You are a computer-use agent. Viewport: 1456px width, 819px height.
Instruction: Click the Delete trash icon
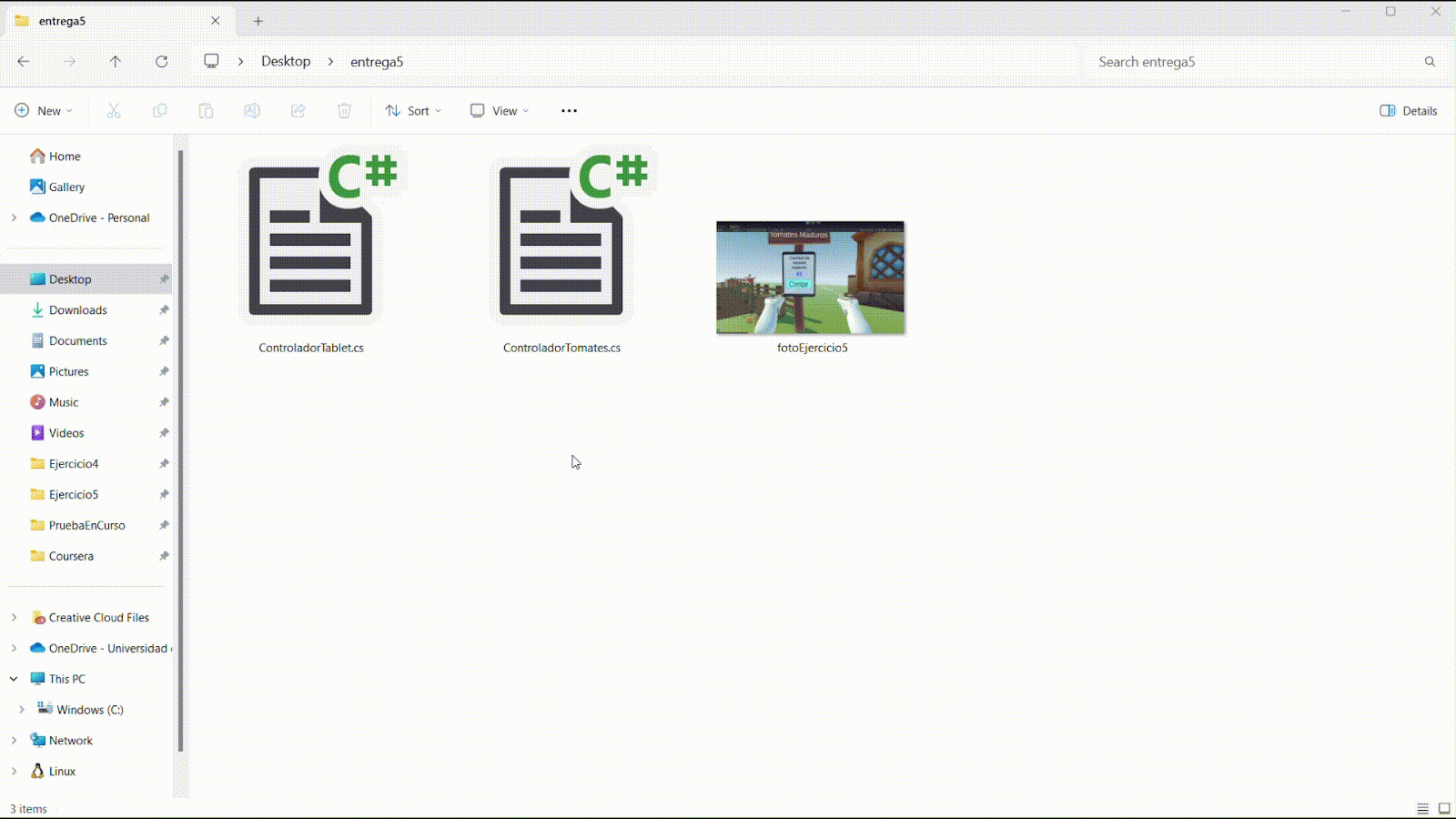344,110
